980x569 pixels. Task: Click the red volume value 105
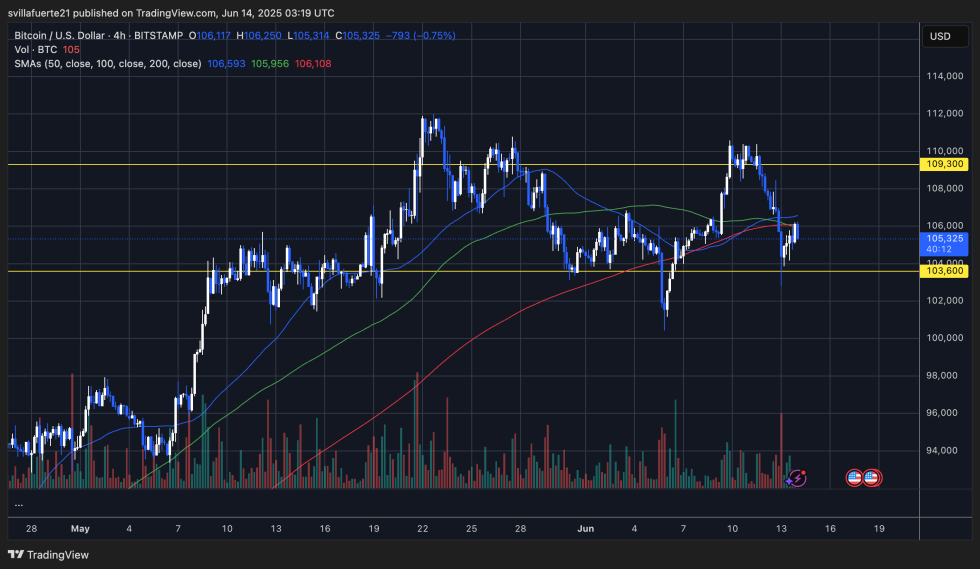70,49
